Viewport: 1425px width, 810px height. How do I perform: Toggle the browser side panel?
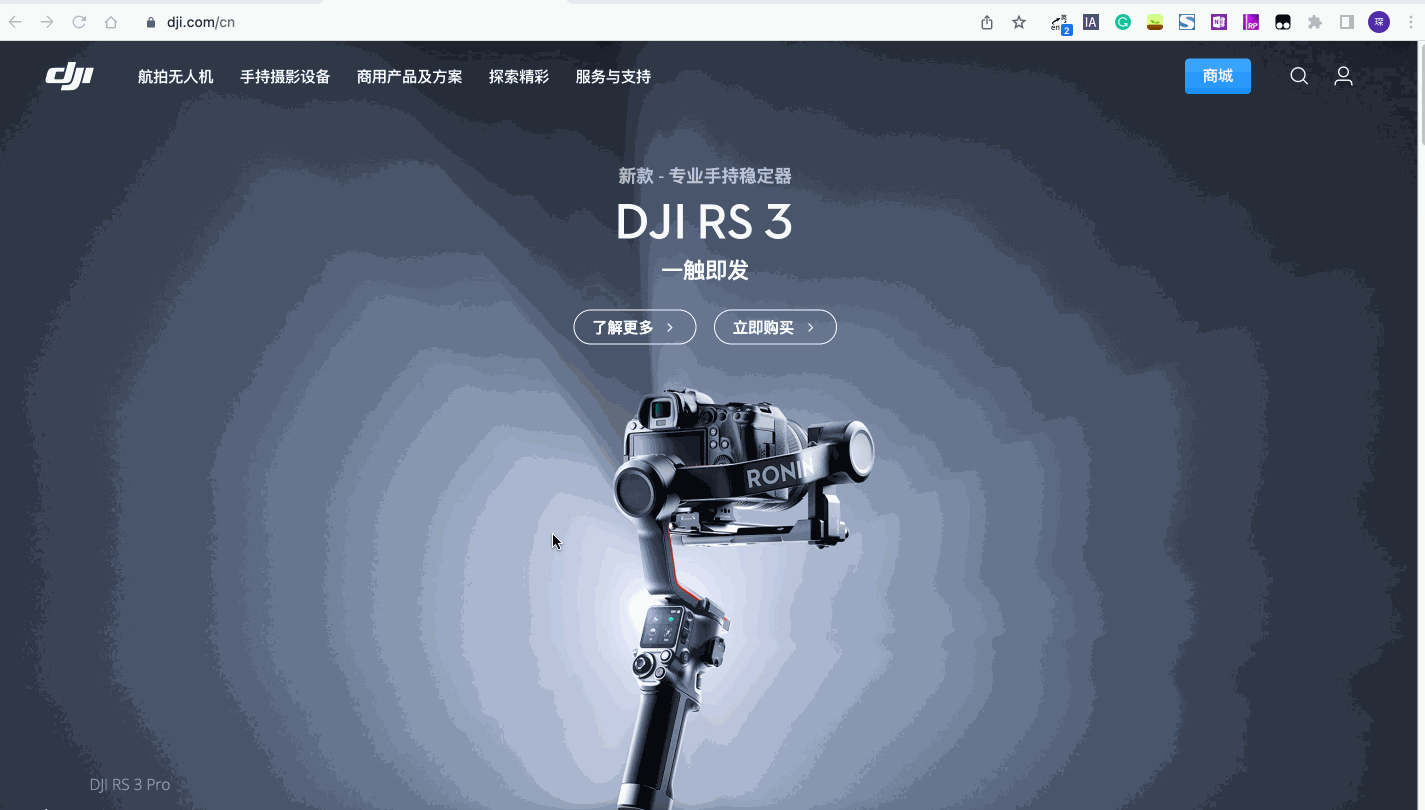(1347, 22)
